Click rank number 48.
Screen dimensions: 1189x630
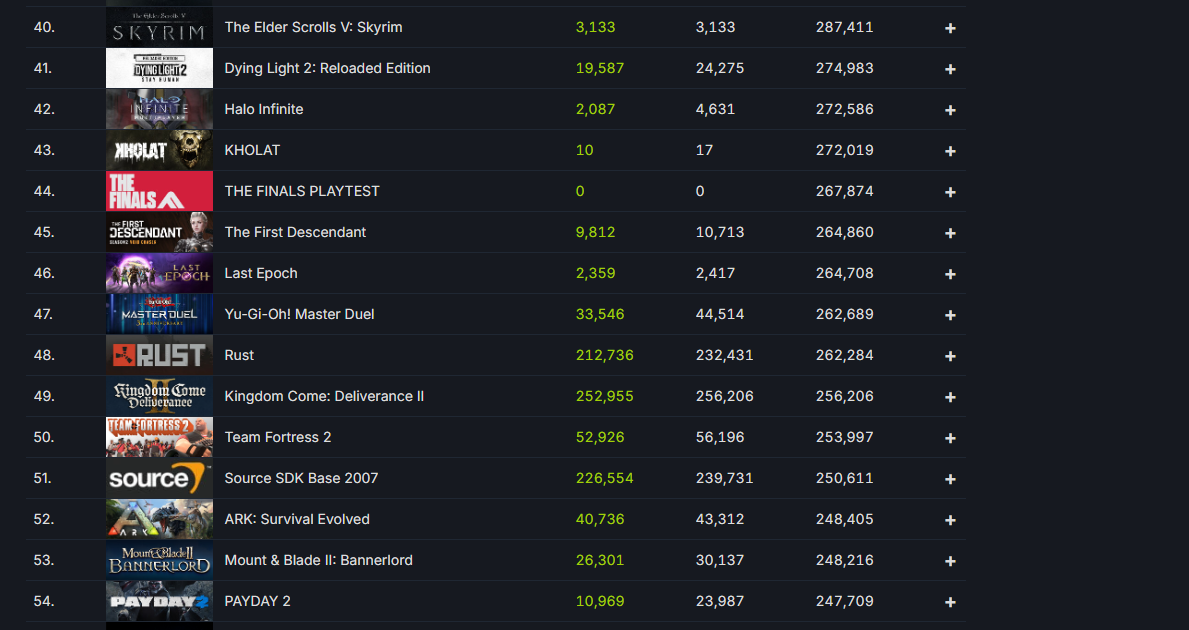point(44,355)
